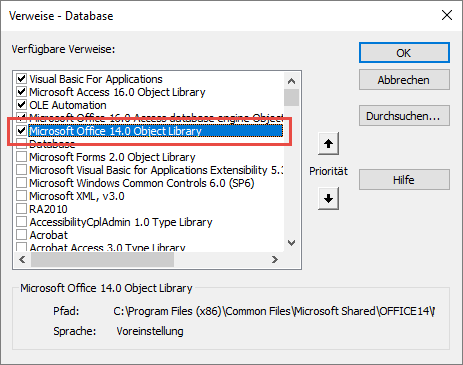Click the Abbrechen button

click(x=404, y=80)
